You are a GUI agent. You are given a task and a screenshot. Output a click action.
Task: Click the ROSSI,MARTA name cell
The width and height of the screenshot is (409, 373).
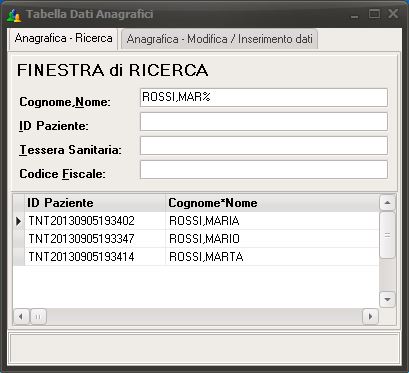272,257
